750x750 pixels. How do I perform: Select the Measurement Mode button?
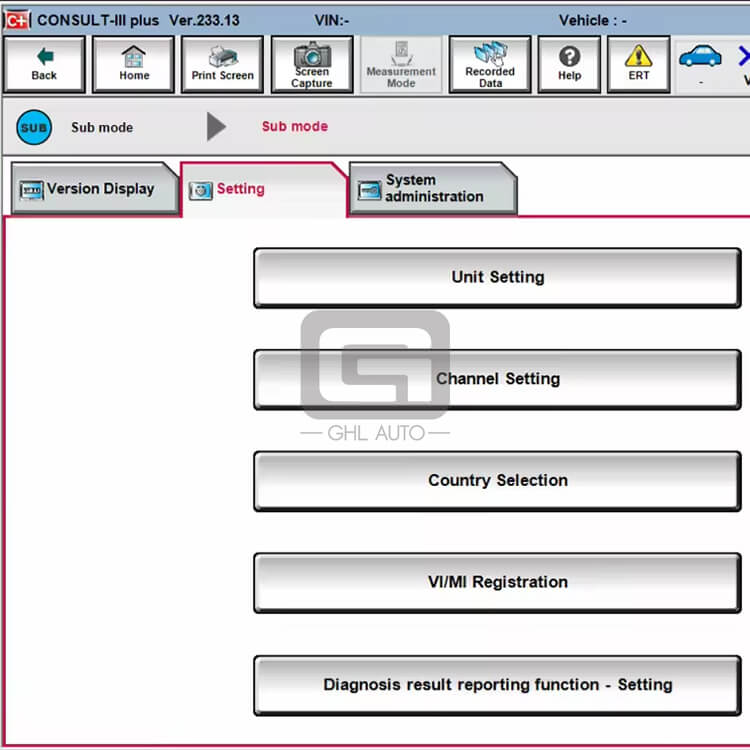tap(401, 65)
